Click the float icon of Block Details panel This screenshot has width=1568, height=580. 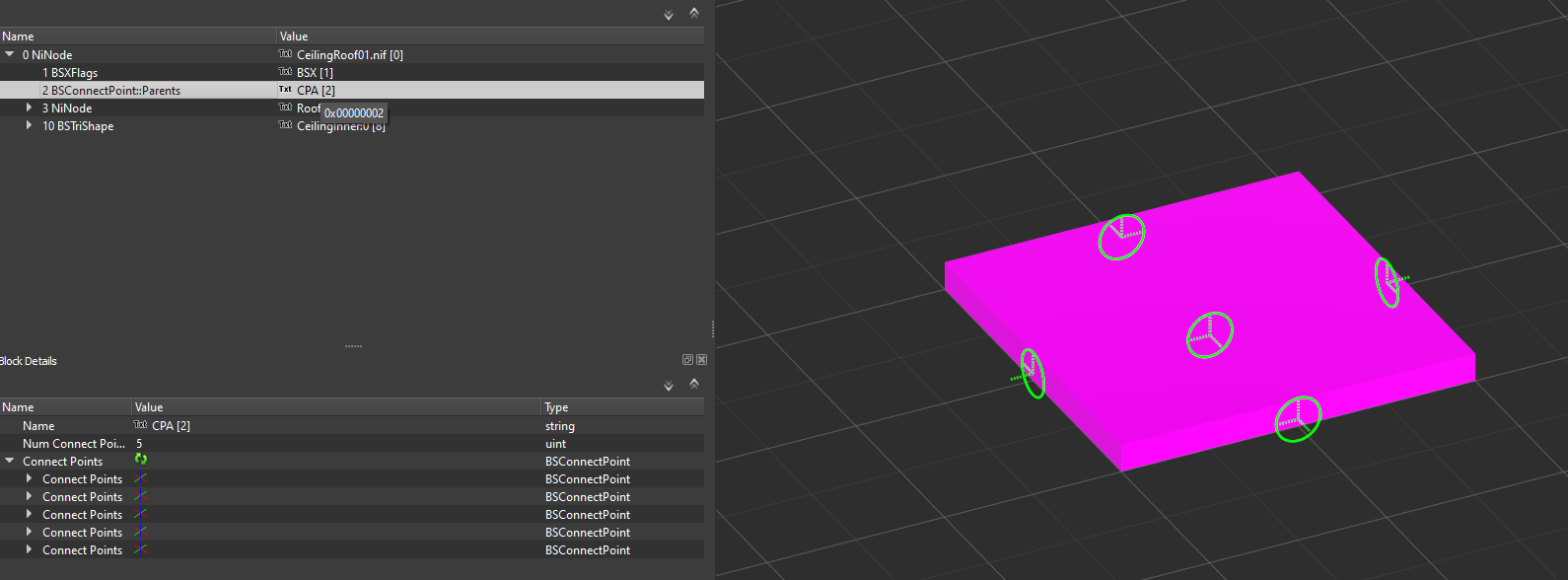tap(687, 360)
